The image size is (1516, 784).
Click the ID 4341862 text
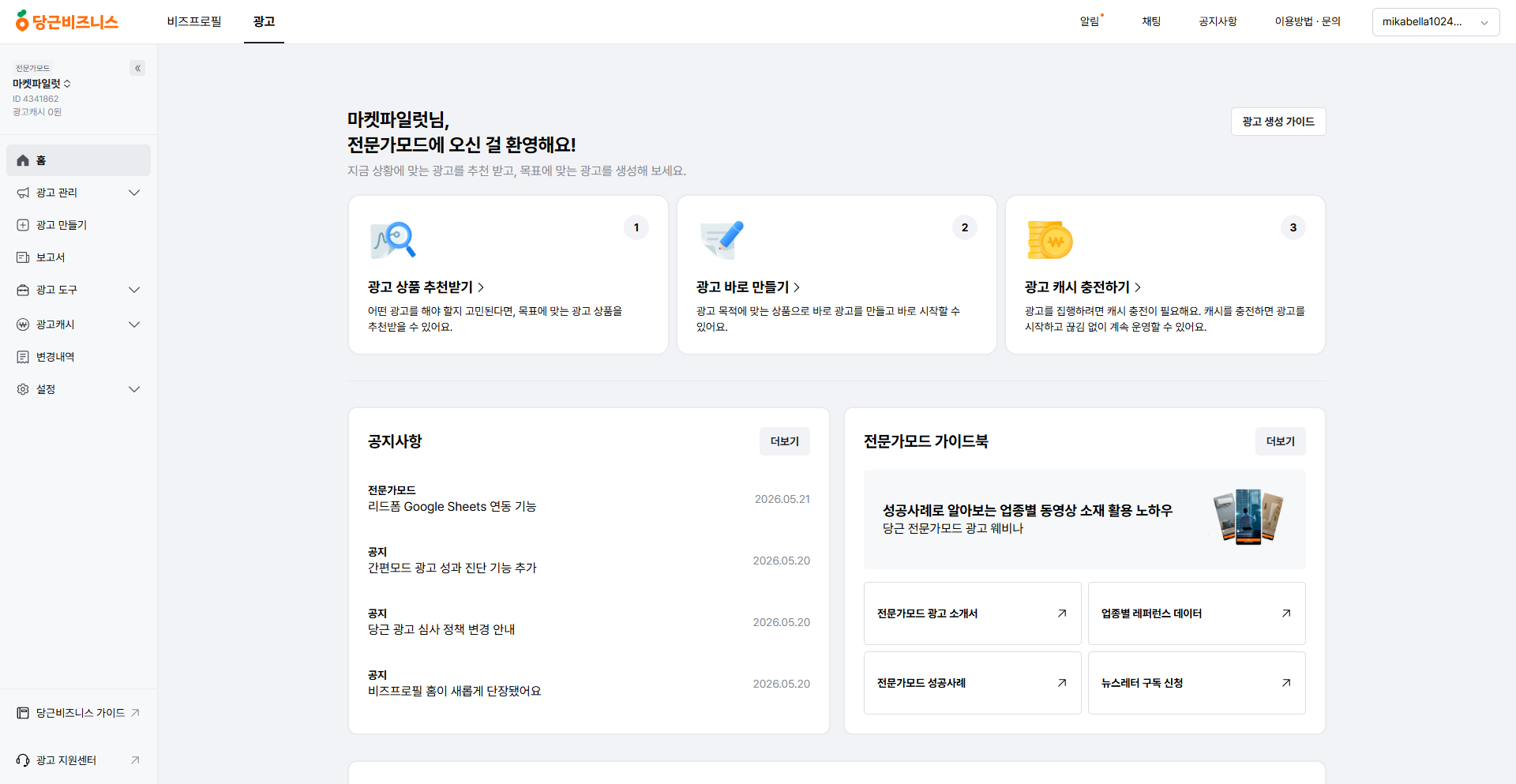[36, 99]
